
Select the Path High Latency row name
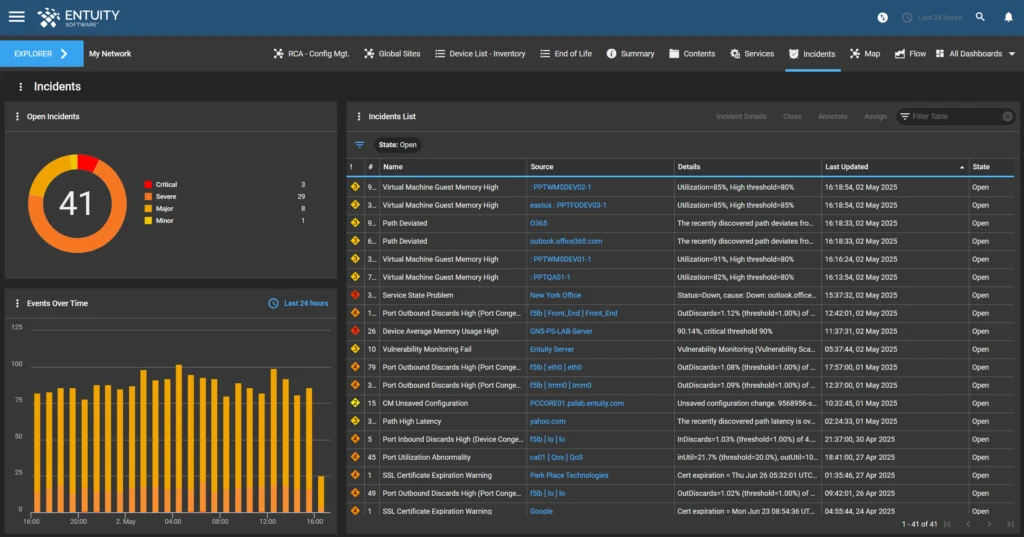click(x=411, y=421)
